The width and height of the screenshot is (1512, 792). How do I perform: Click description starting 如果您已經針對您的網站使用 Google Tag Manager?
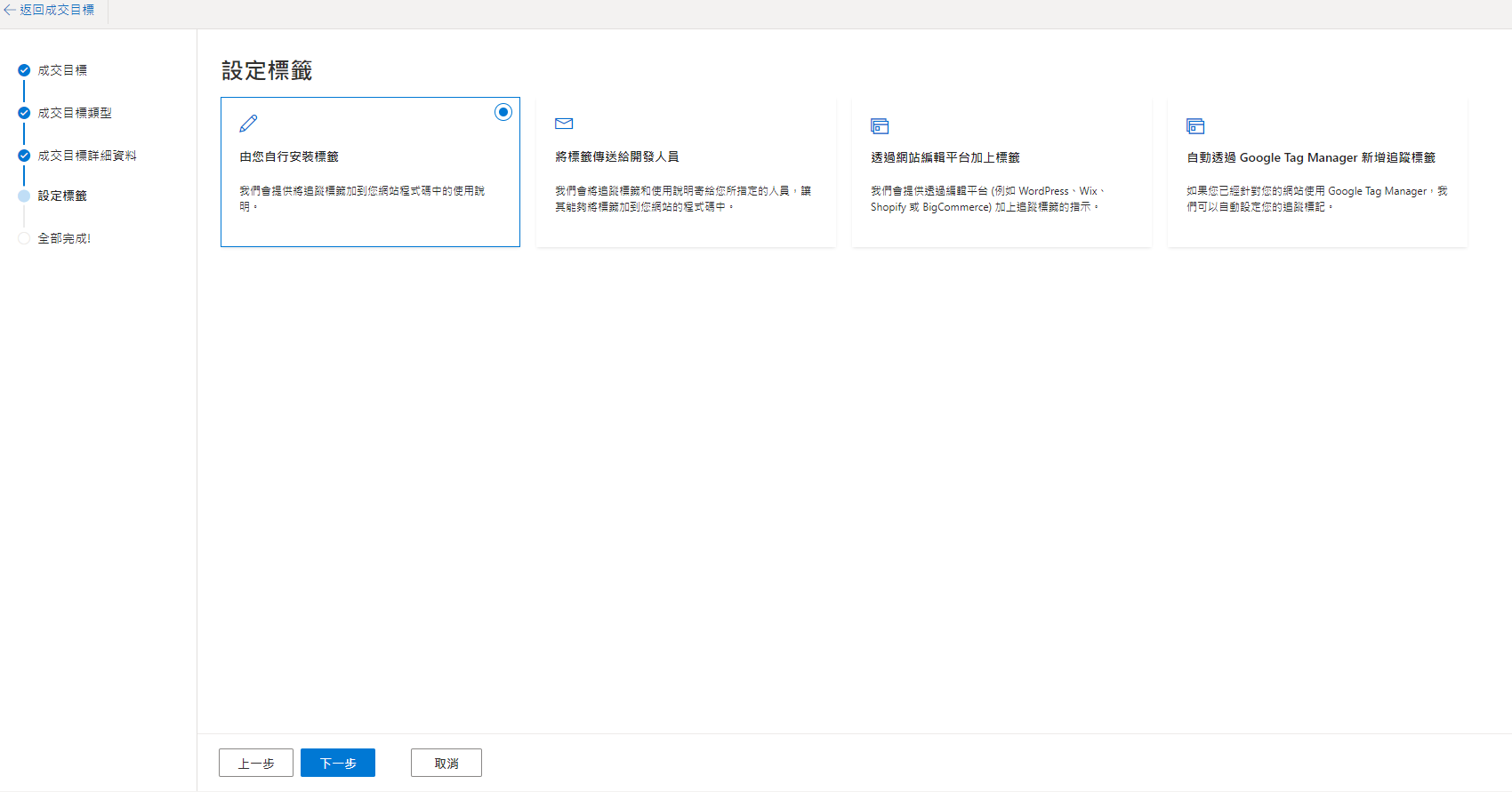click(1317, 199)
